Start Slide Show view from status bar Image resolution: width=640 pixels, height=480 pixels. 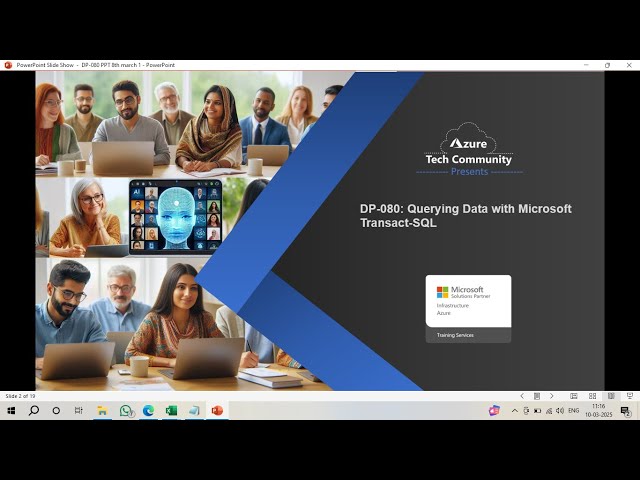click(630, 396)
